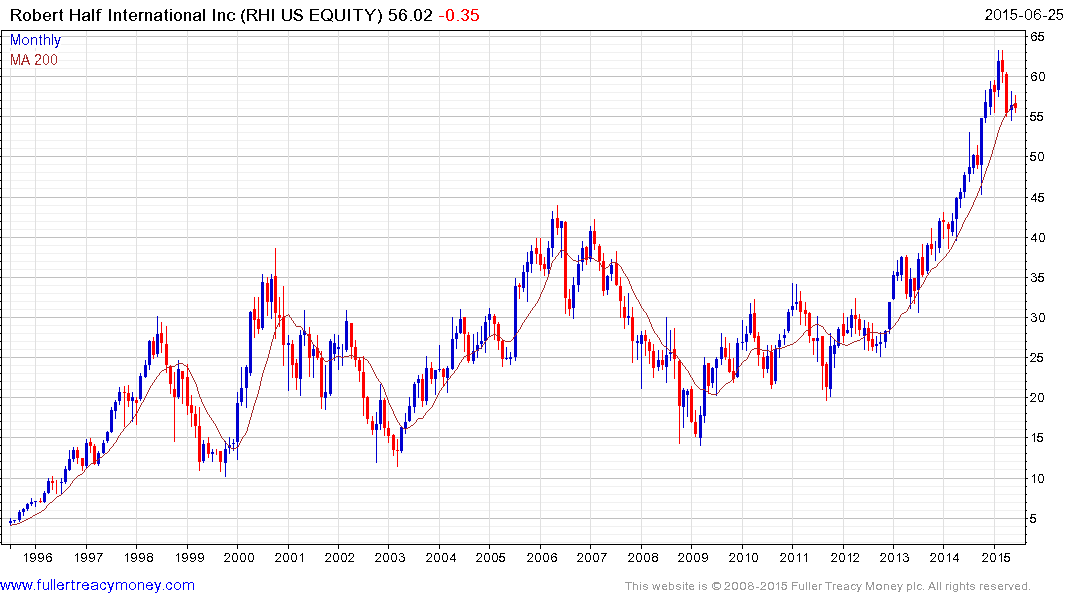Click the 2007 year label on x-axis

[x=592, y=557]
